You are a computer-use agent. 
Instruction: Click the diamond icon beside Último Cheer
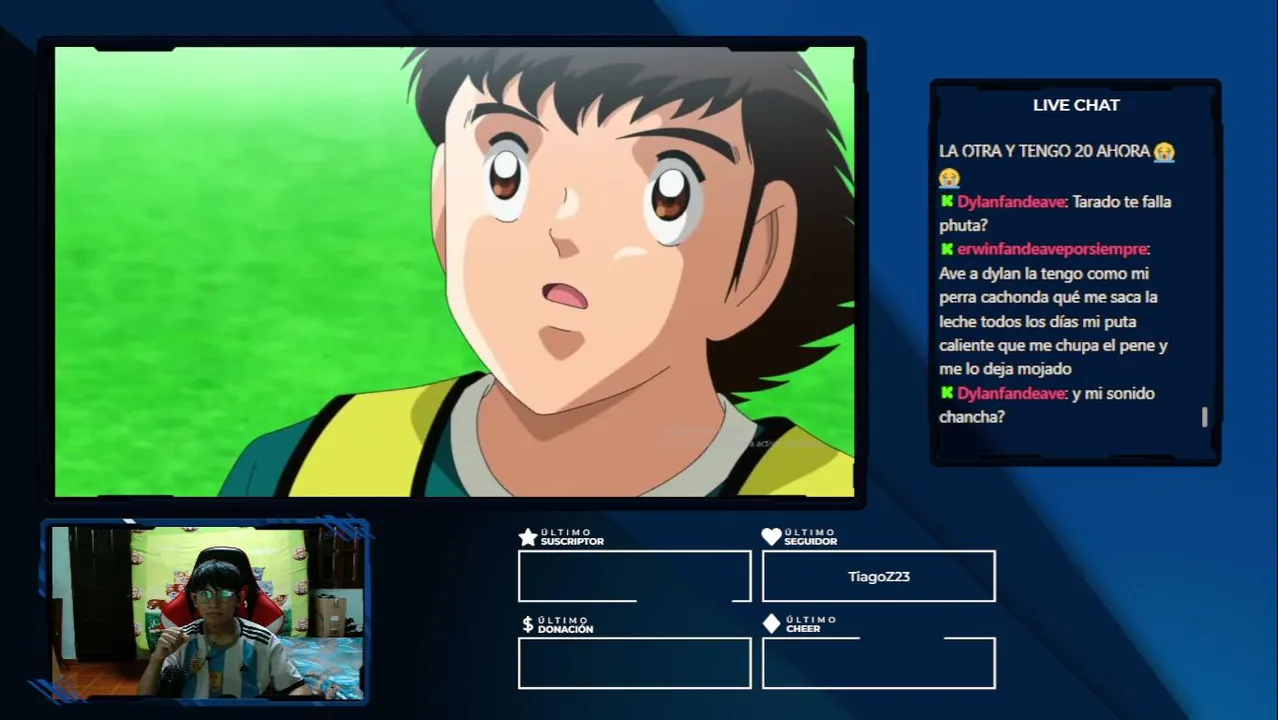click(771, 624)
